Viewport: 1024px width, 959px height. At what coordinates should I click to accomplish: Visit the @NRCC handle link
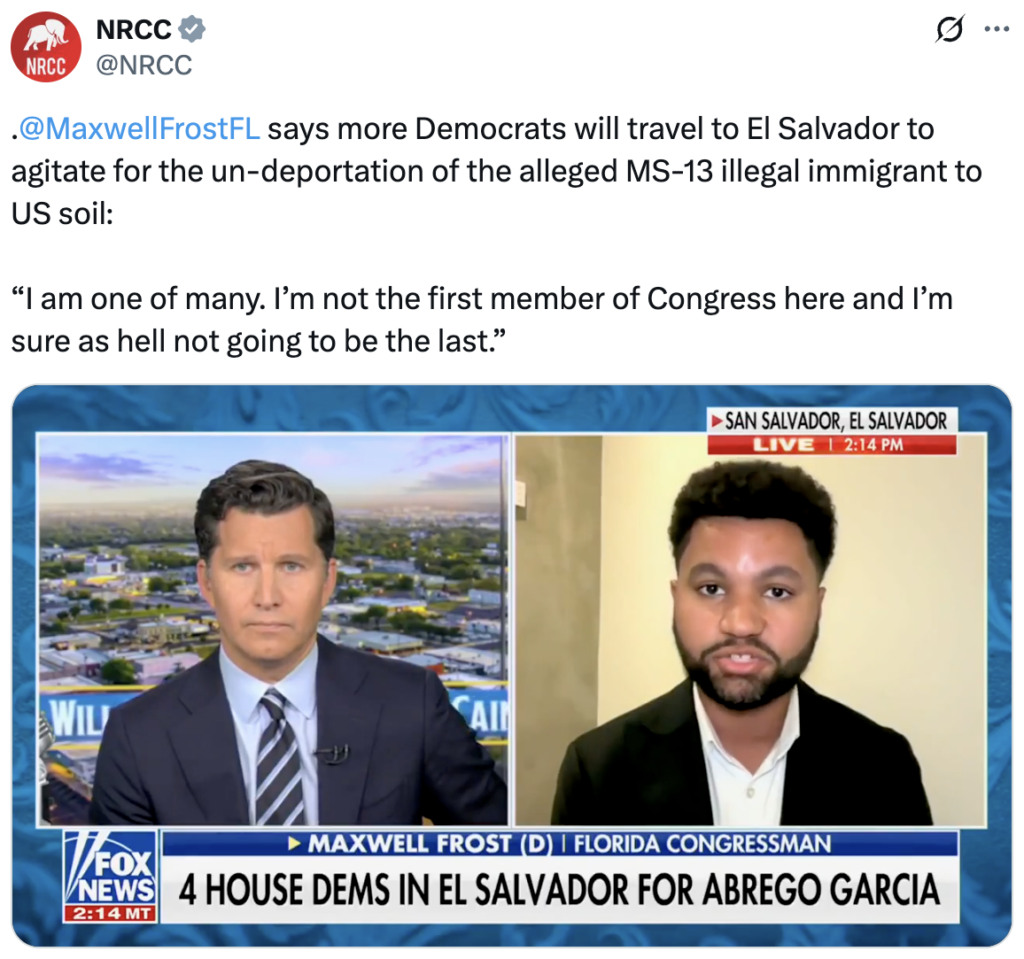point(144,65)
